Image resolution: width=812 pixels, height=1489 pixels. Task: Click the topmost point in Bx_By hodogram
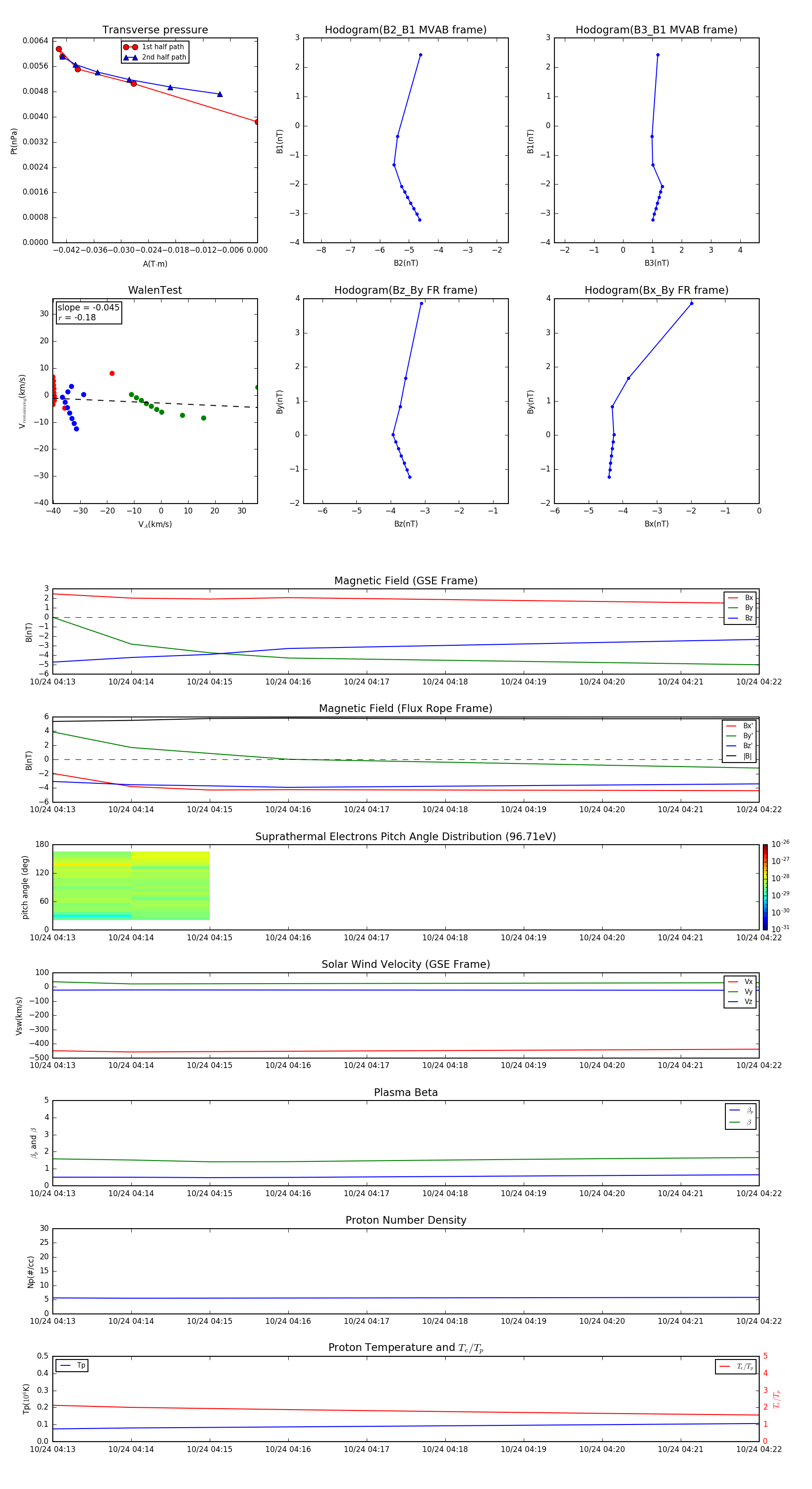[x=691, y=304]
